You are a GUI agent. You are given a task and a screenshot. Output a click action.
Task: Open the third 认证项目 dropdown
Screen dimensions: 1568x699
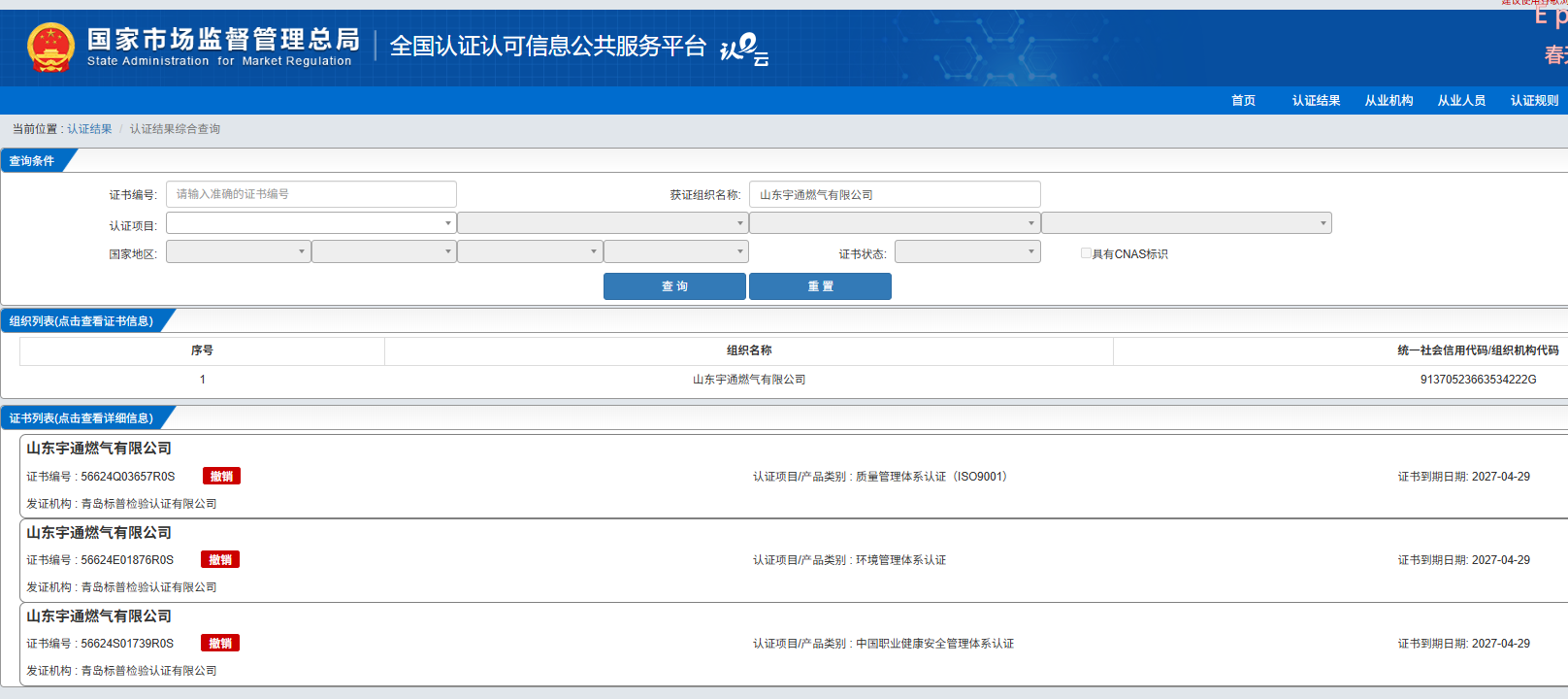coord(895,223)
